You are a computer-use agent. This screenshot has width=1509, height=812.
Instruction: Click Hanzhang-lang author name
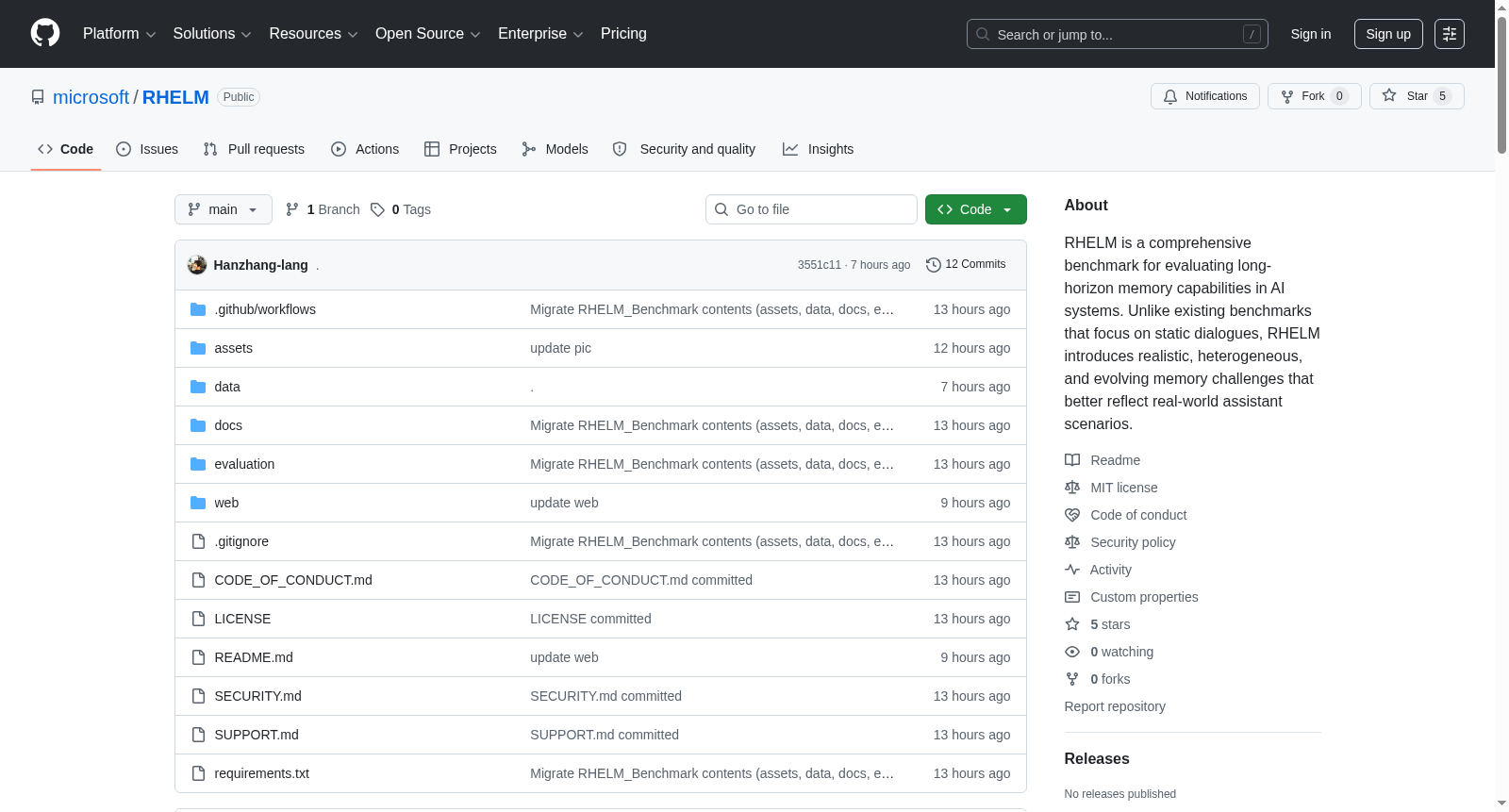tap(260, 265)
